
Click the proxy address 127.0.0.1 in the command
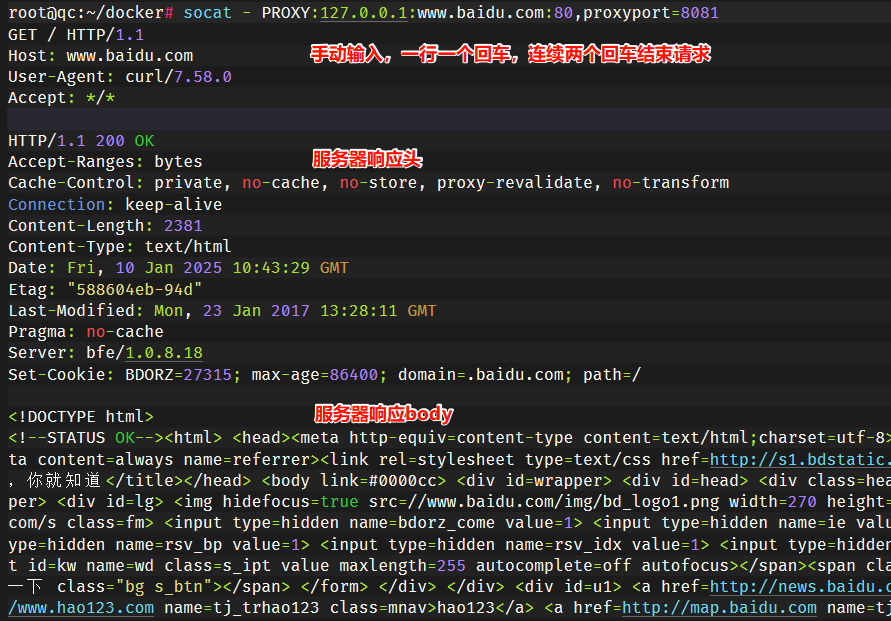[x=364, y=12]
